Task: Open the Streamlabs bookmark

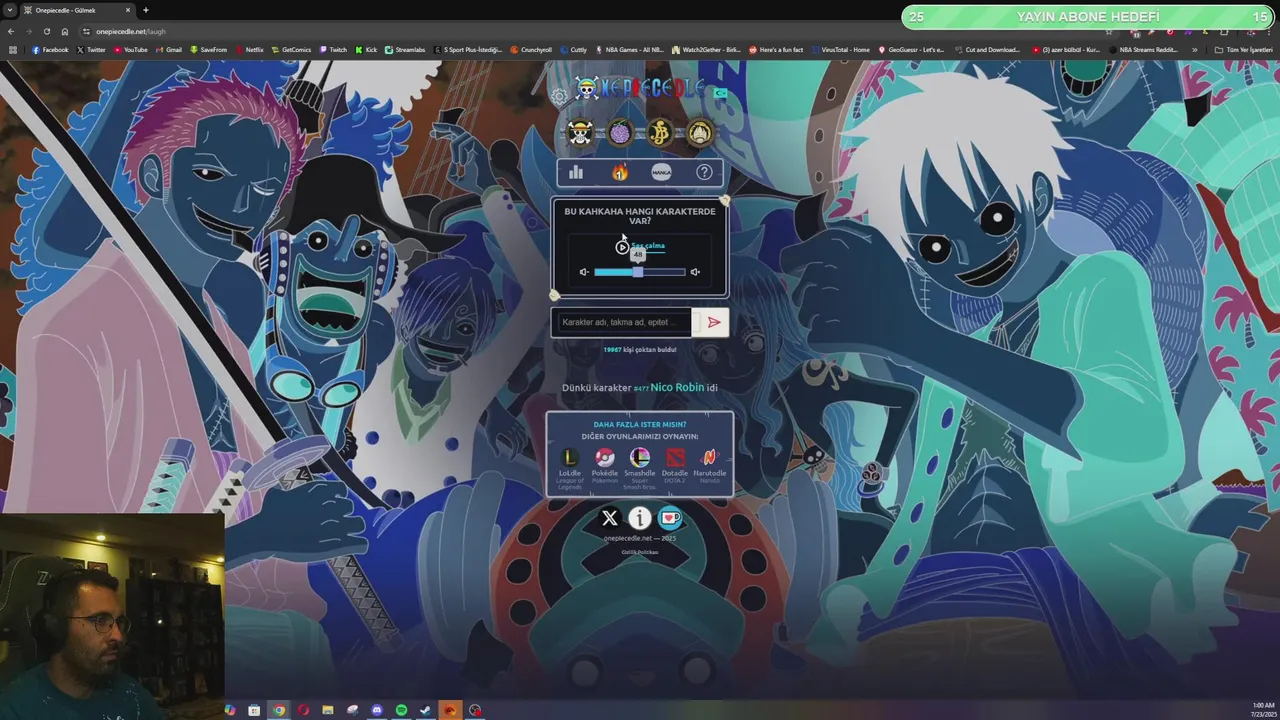Action: coord(405,49)
